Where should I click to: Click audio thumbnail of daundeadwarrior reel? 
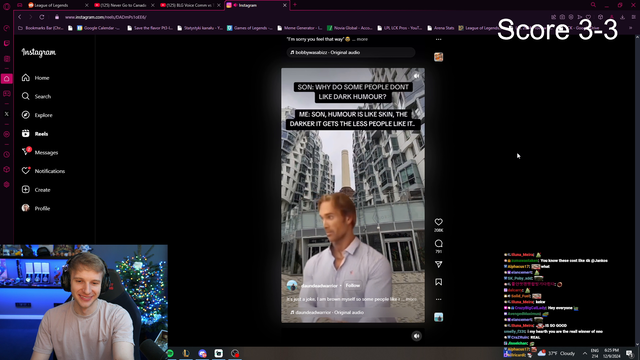(438, 317)
